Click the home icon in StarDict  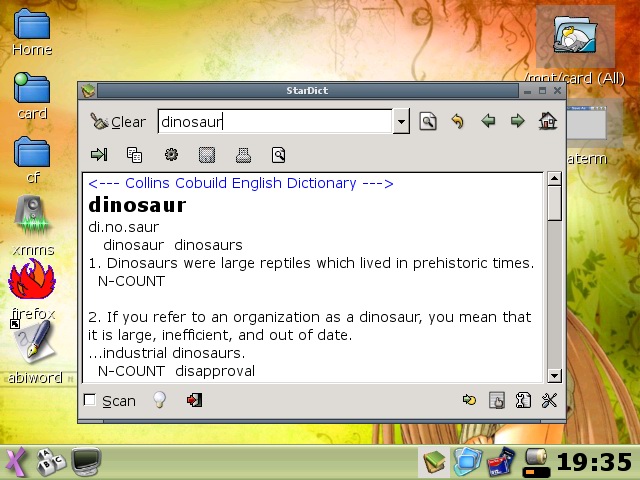pyautogui.click(x=547, y=122)
